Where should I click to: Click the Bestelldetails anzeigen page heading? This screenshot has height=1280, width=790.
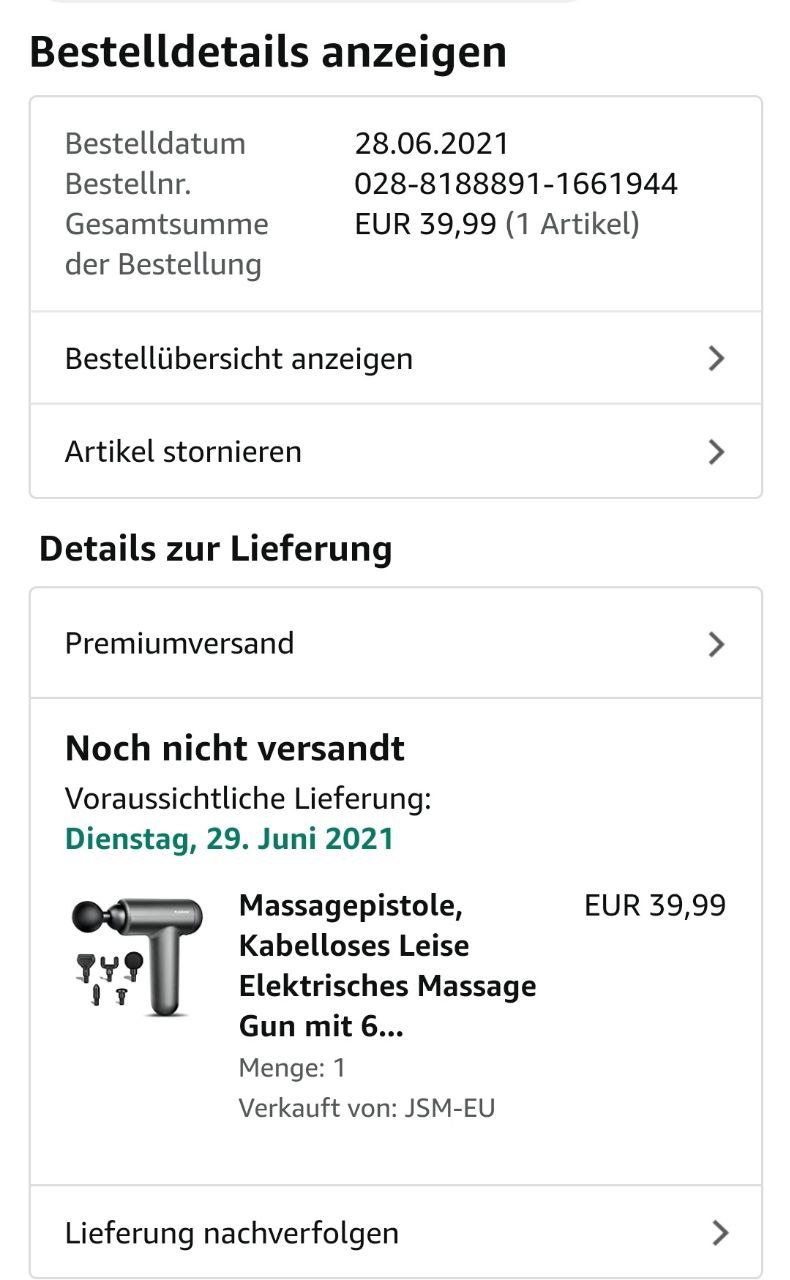pos(268,52)
